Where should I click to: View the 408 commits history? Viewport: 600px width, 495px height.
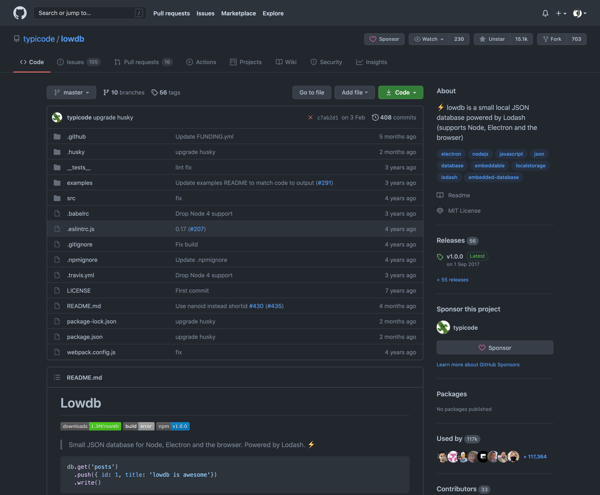coord(394,118)
